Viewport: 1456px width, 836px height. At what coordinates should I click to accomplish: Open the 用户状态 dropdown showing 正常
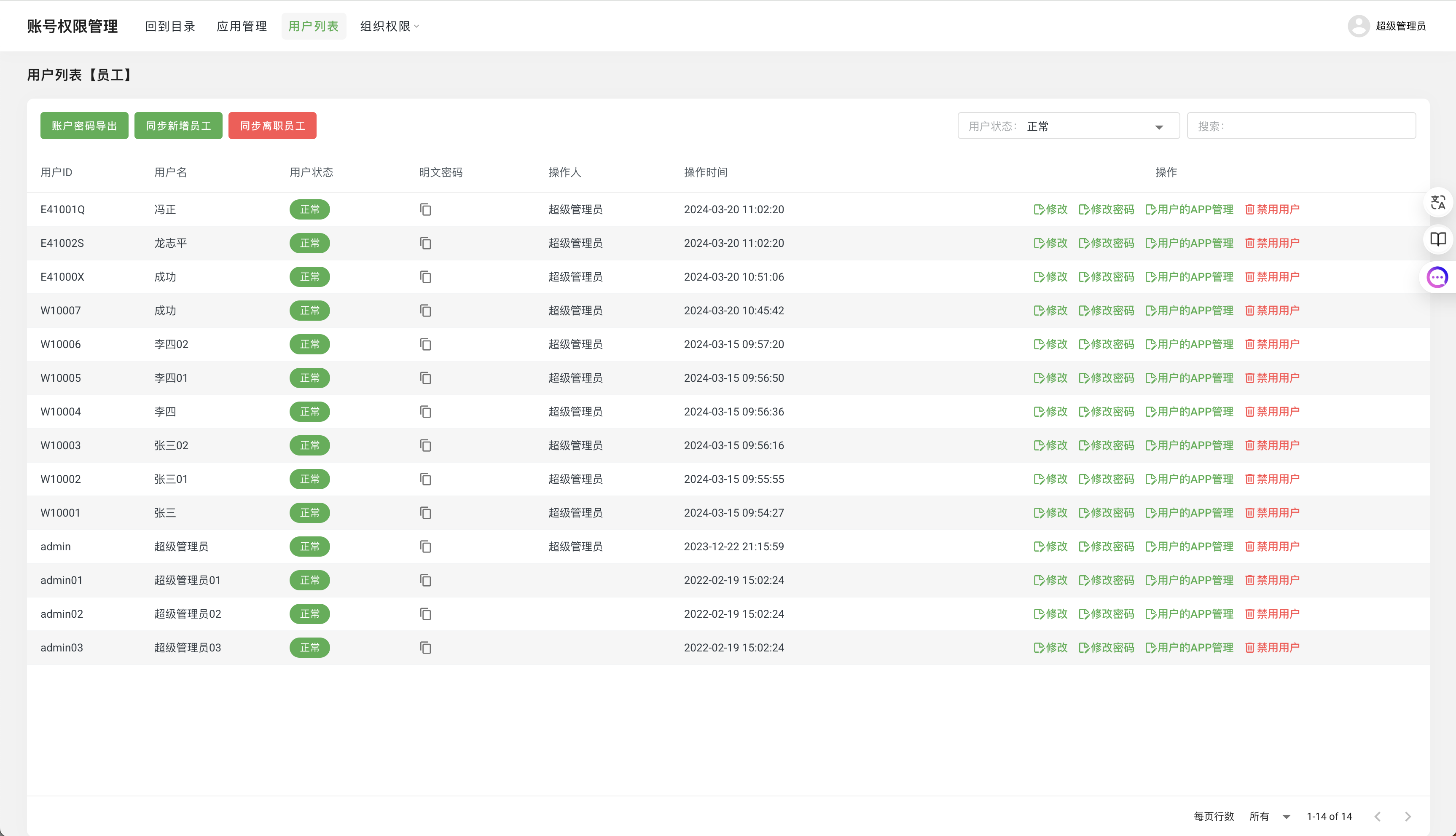click(1068, 126)
